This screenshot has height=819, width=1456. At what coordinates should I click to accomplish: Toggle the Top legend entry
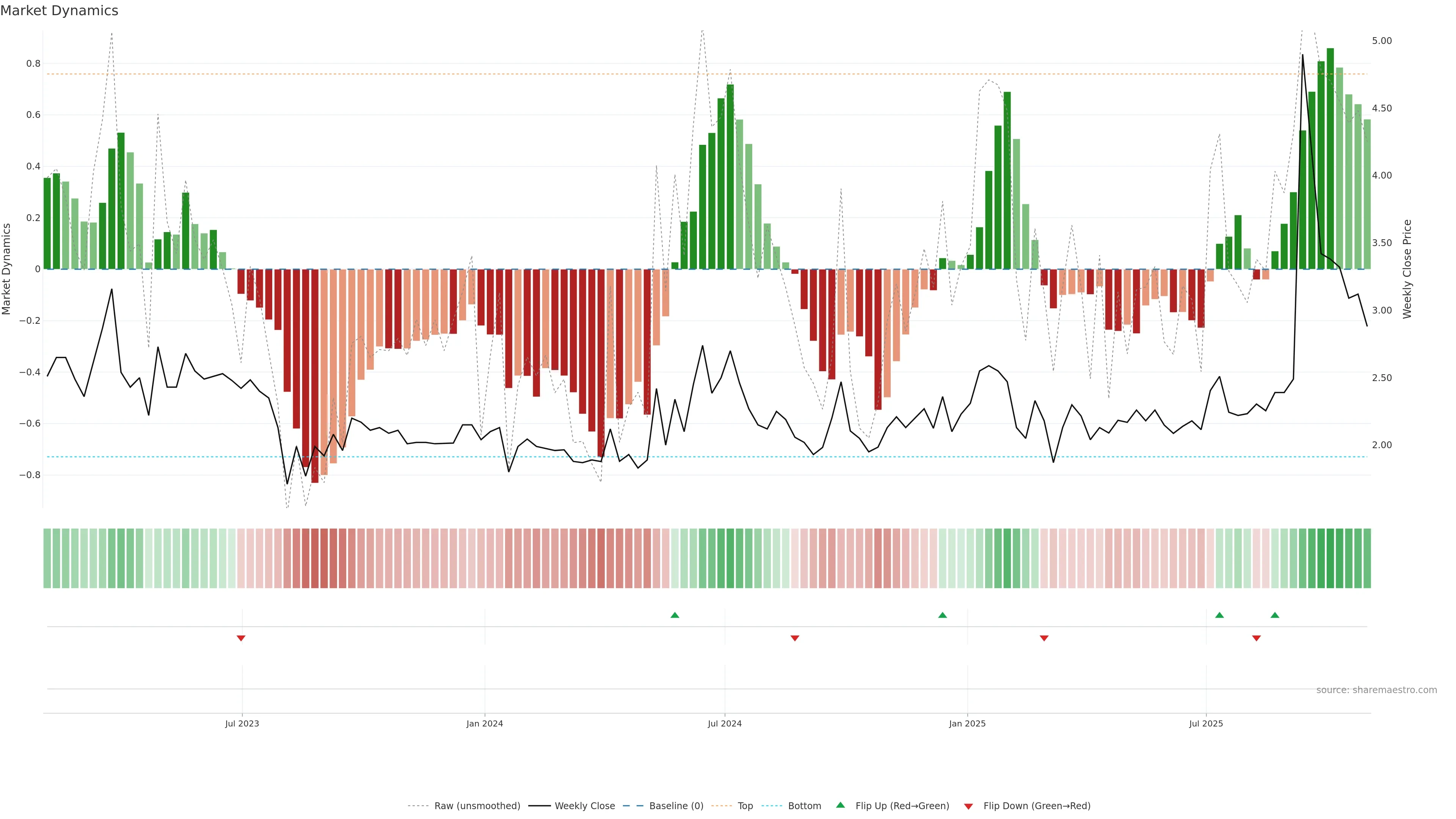(x=745, y=806)
